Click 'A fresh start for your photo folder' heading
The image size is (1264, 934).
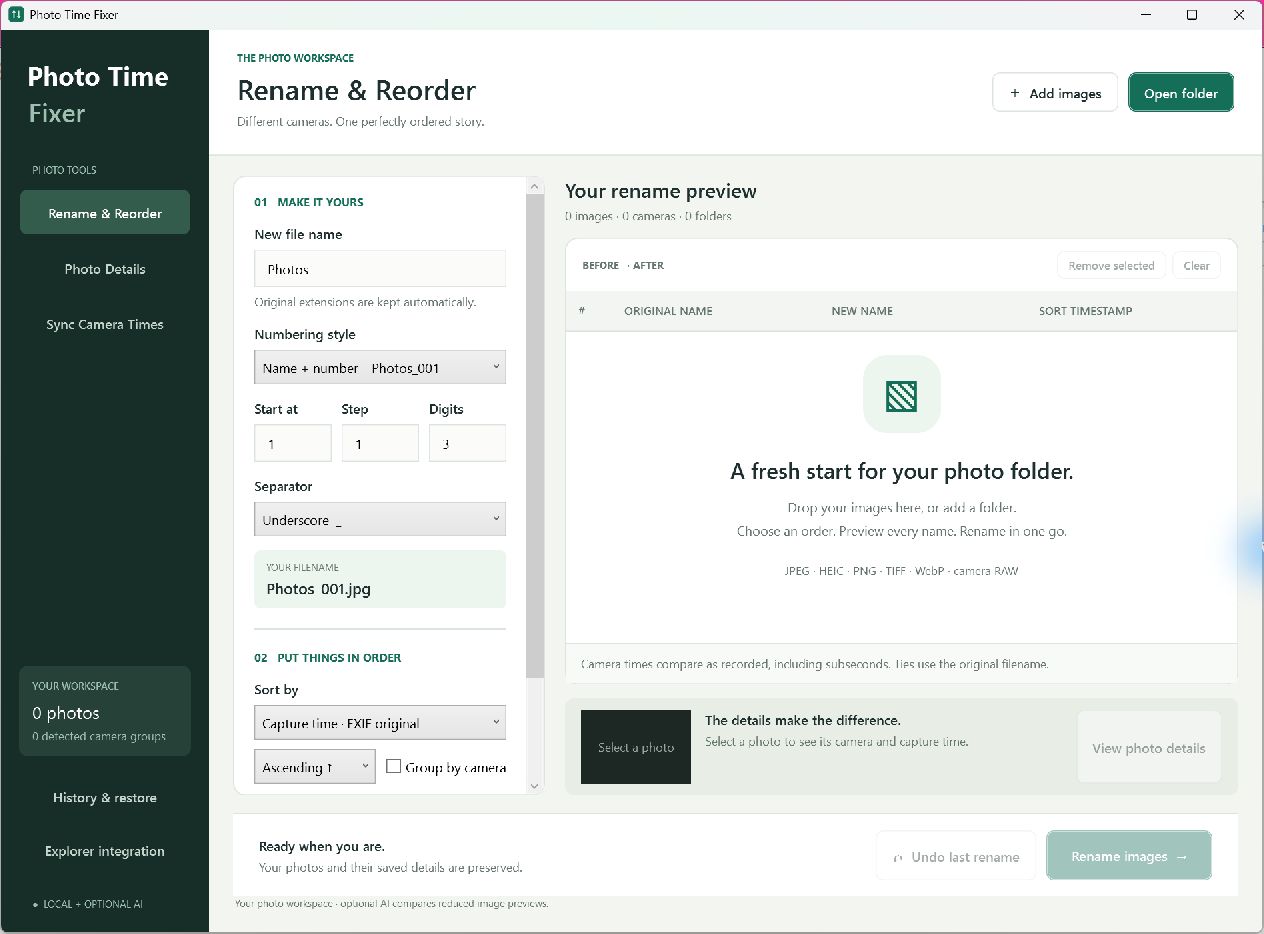902,471
